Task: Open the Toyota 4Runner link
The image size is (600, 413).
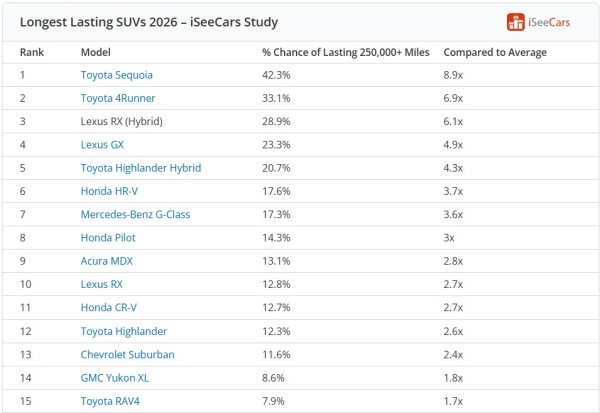Action: click(118, 98)
